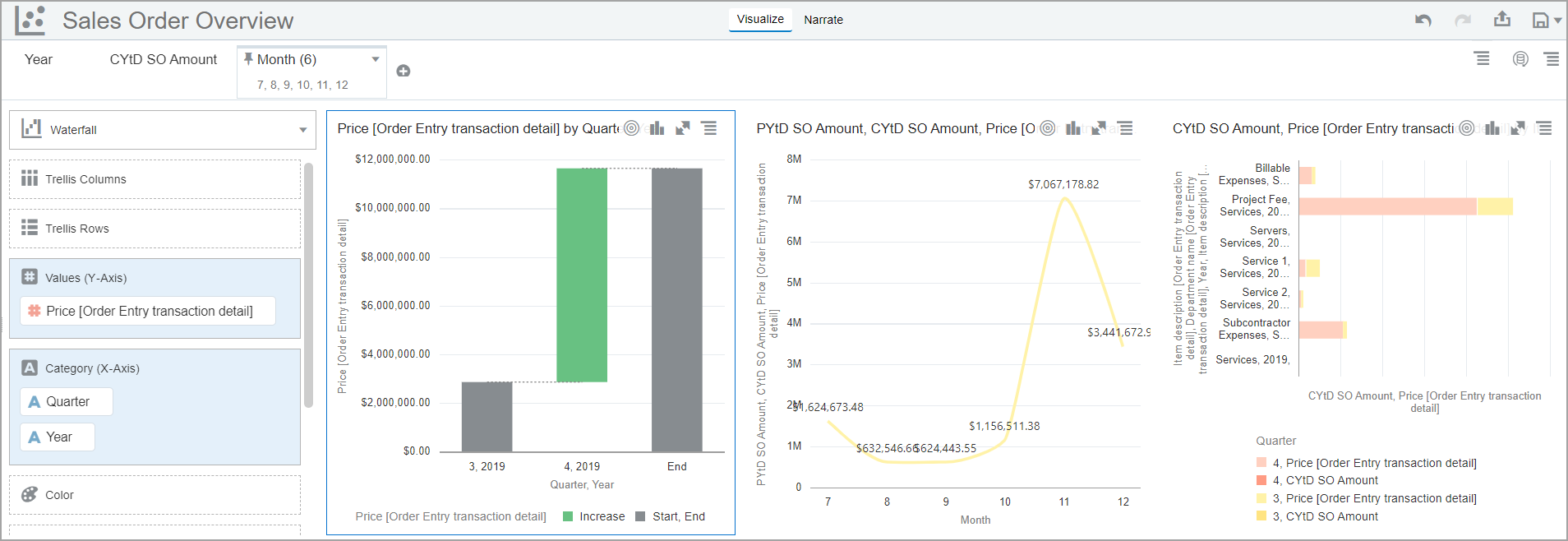
Task: Open the share/export icon
Action: pyautogui.click(x=1502, y=19)
